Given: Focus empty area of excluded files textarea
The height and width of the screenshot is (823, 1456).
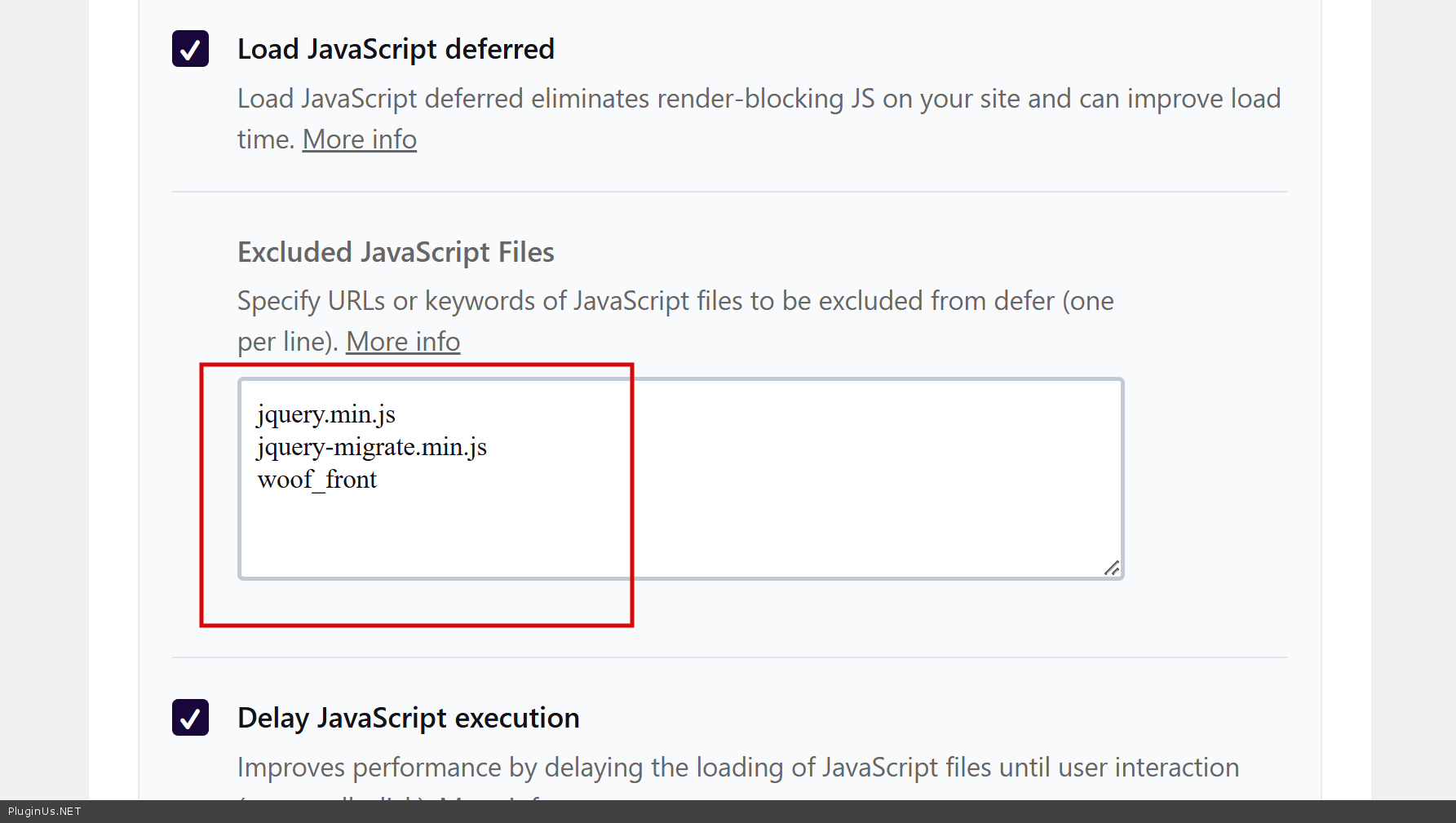Looking at the screenshot, I should click(816, 522).
